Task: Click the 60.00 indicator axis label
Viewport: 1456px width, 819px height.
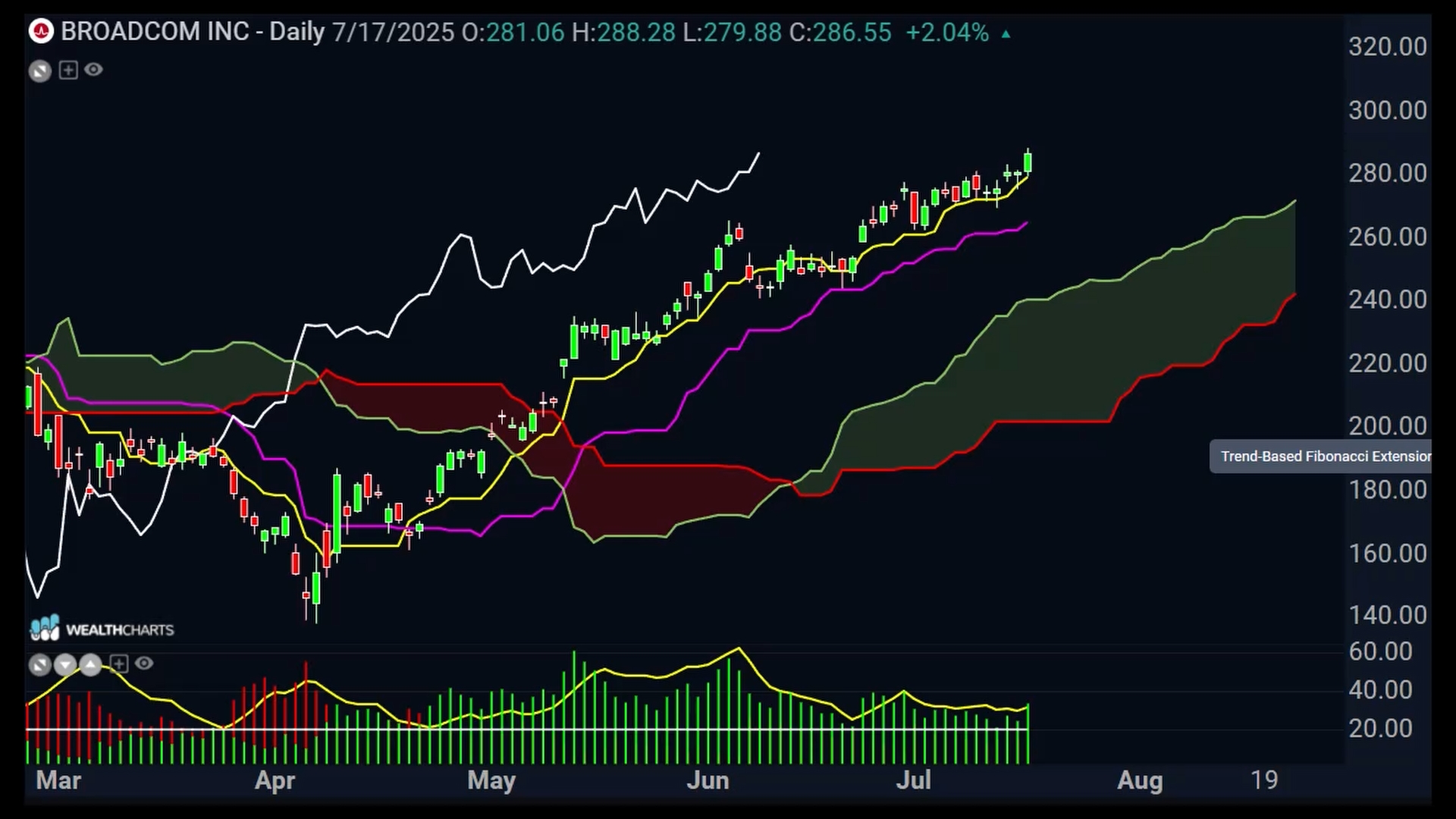Action: click(1380, 651)
